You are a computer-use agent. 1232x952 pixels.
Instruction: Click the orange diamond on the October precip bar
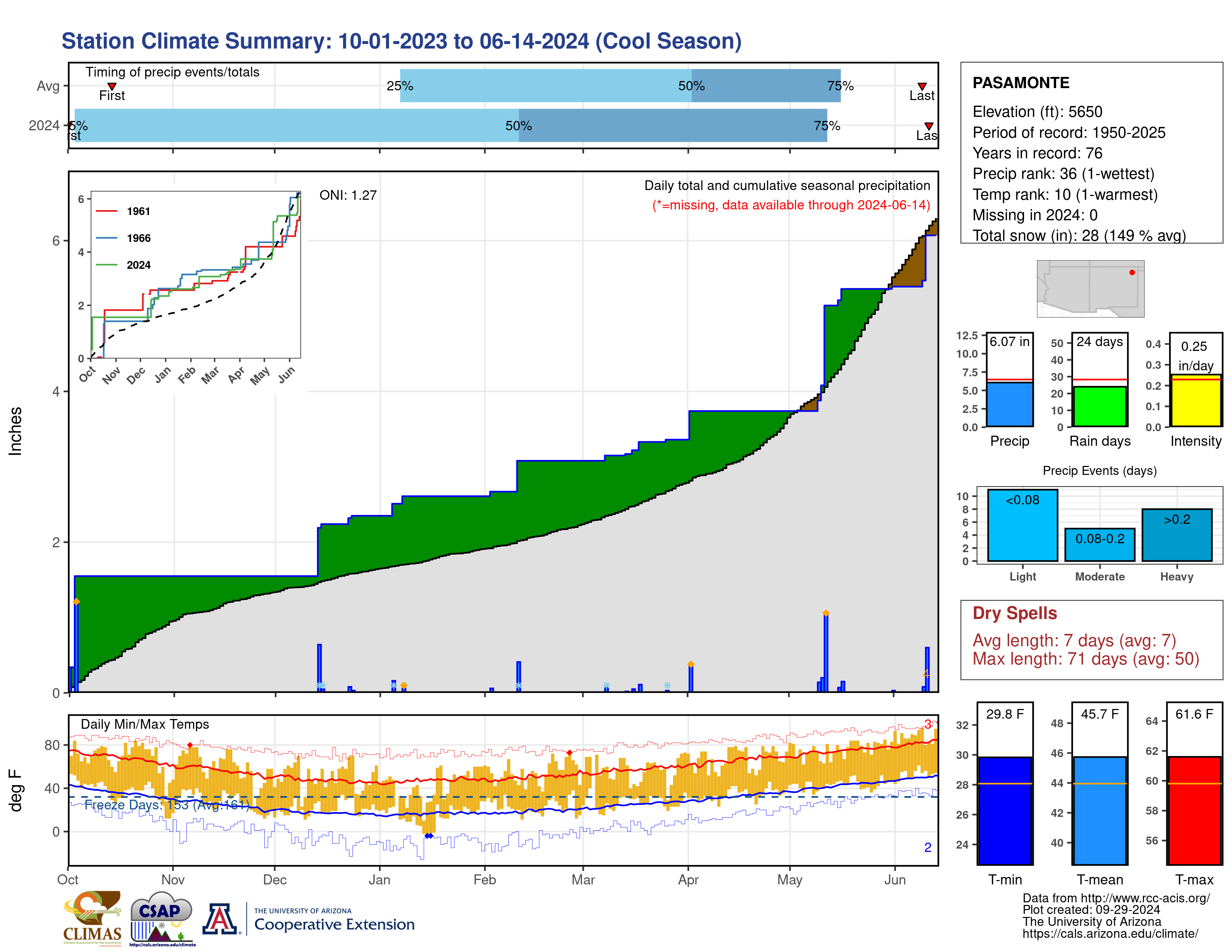tap(76, 602)
